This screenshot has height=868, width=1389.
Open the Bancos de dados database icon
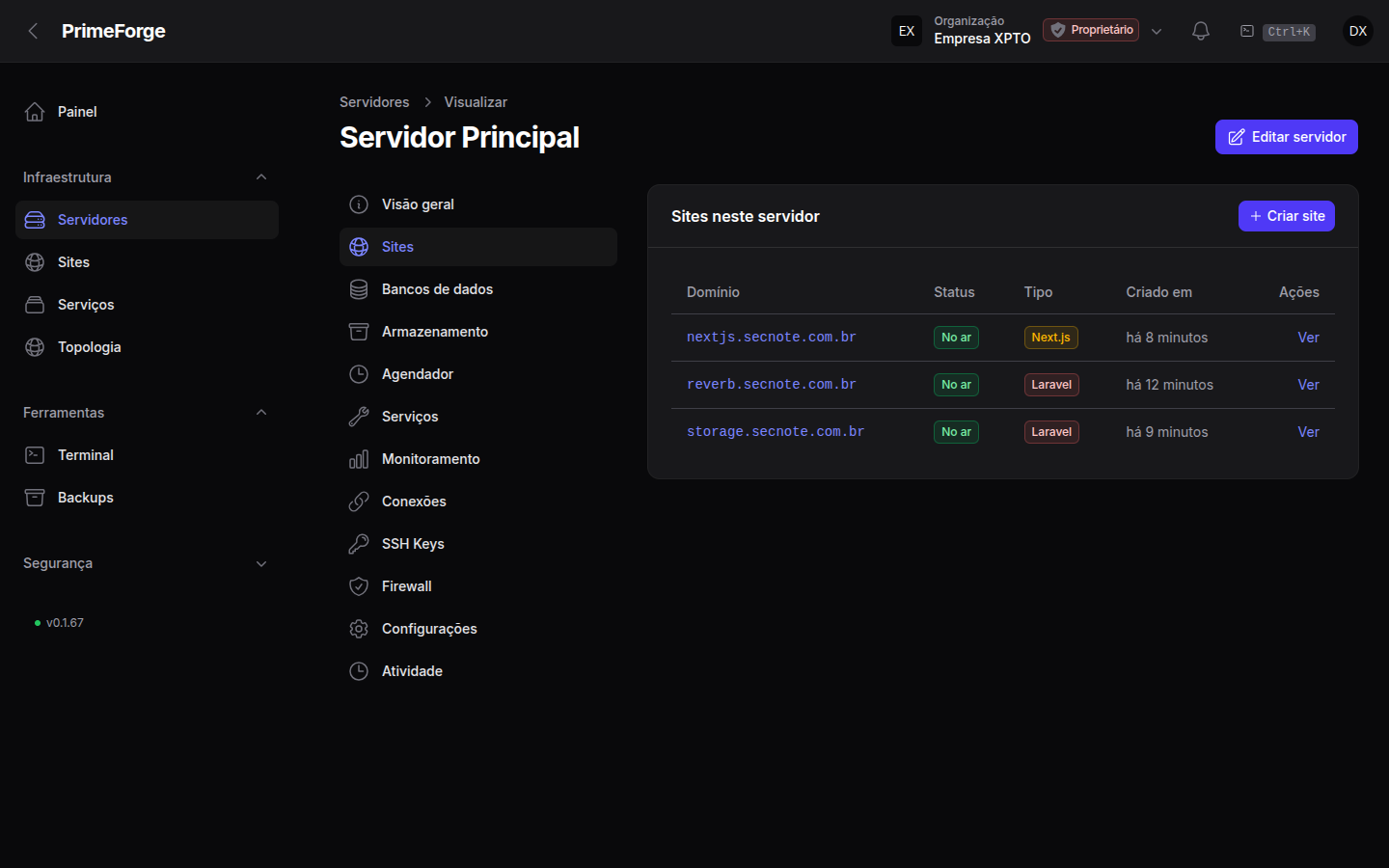pyautogui.click(x=359, y=289)
